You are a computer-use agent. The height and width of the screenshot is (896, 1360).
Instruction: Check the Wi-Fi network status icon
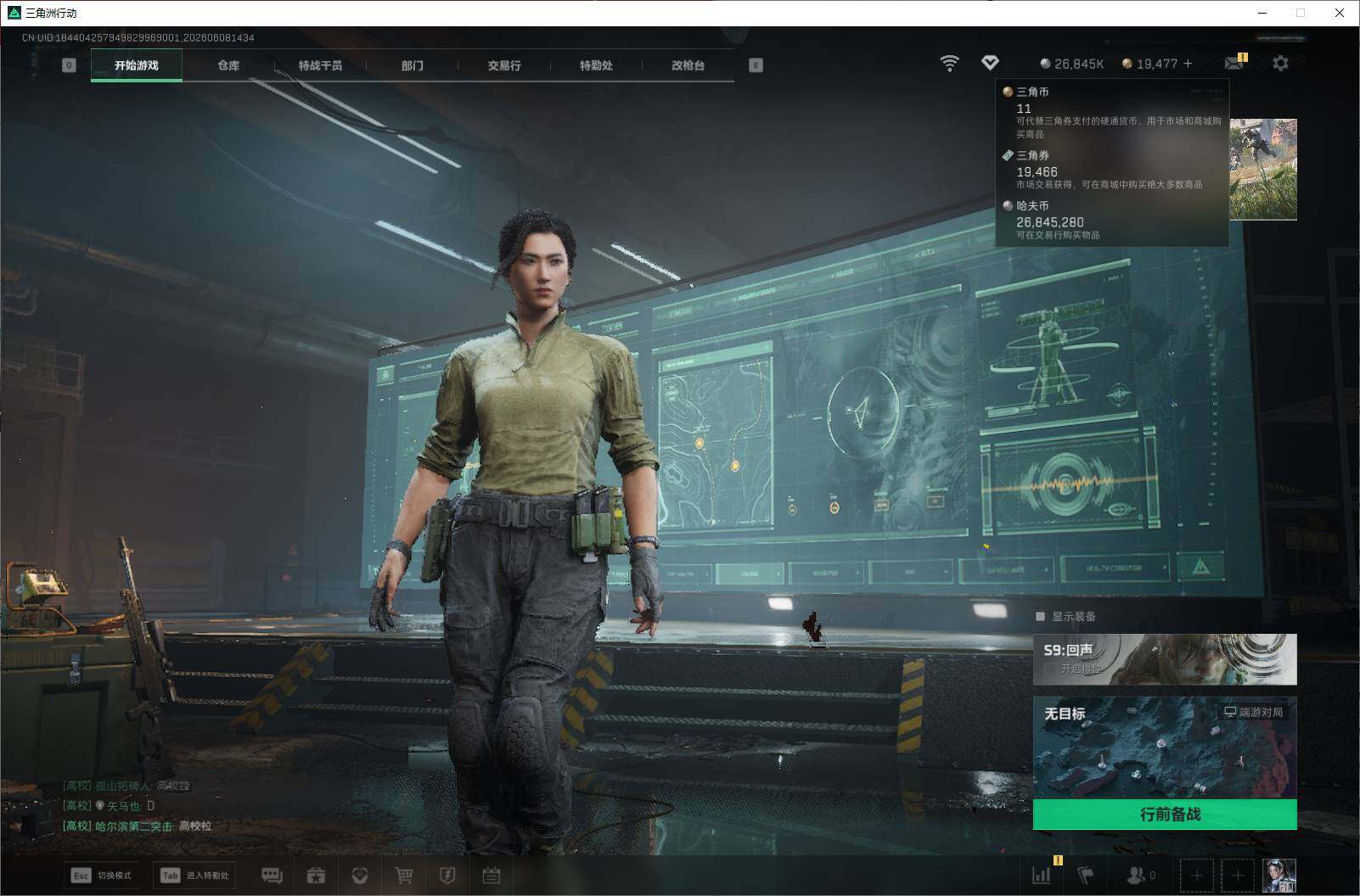[950, 64]
